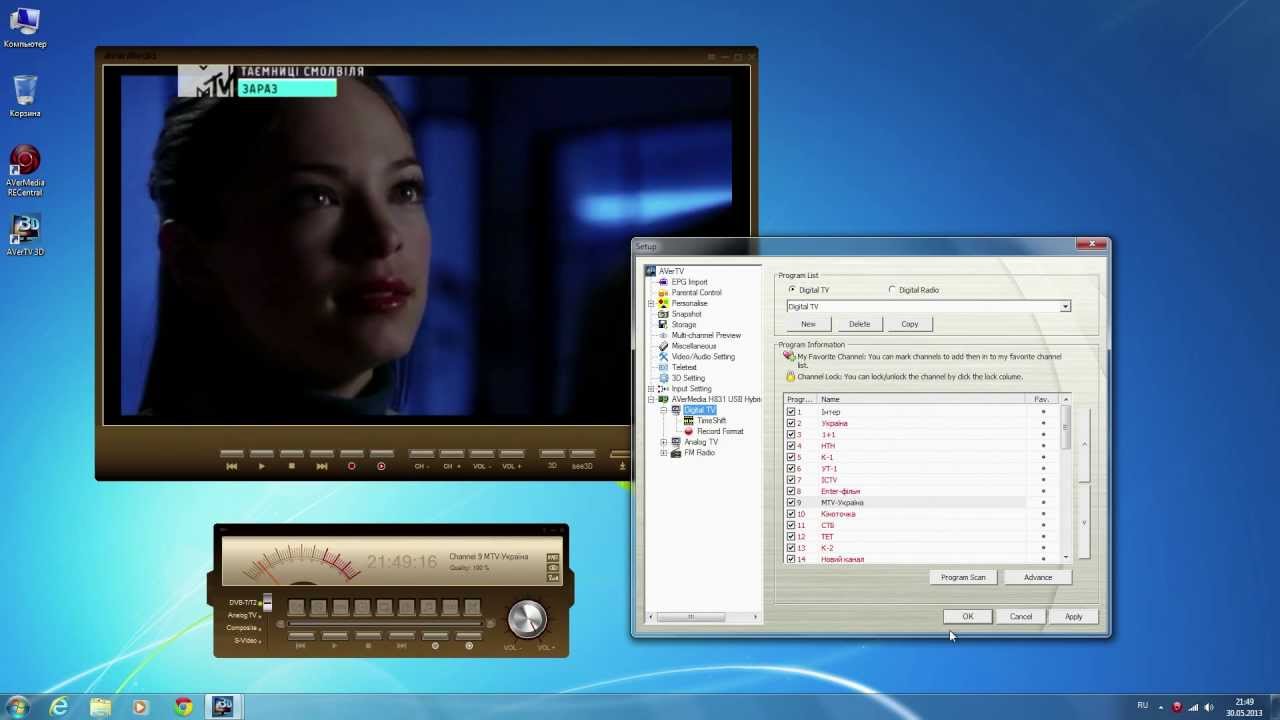Open Multi-channel Preview settings

pyautogui.click(x=706, y=335)
